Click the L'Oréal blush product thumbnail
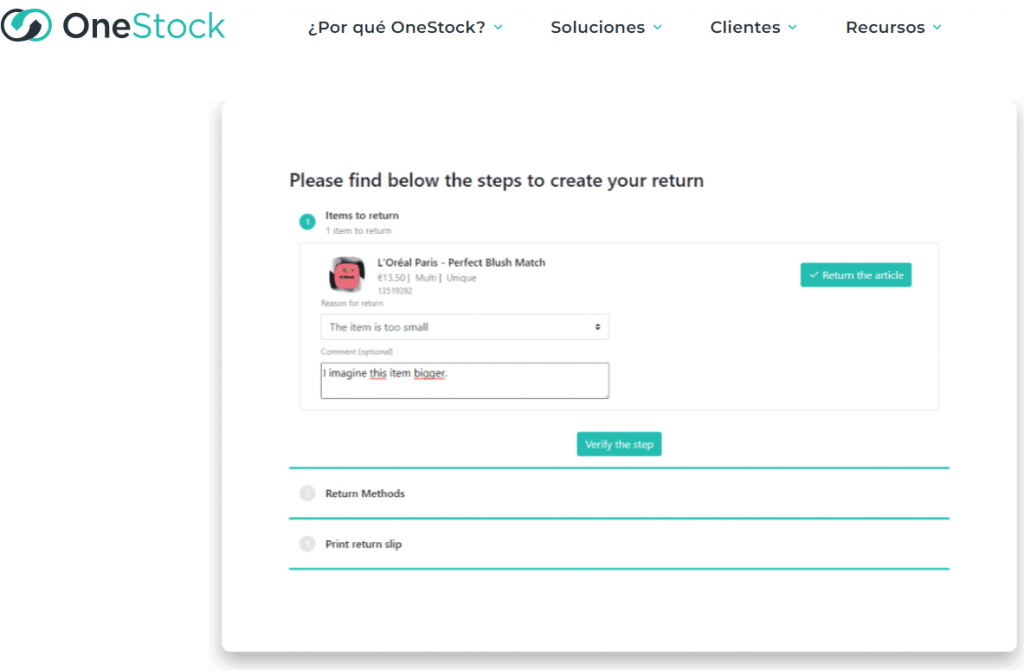 coord(347,274)
